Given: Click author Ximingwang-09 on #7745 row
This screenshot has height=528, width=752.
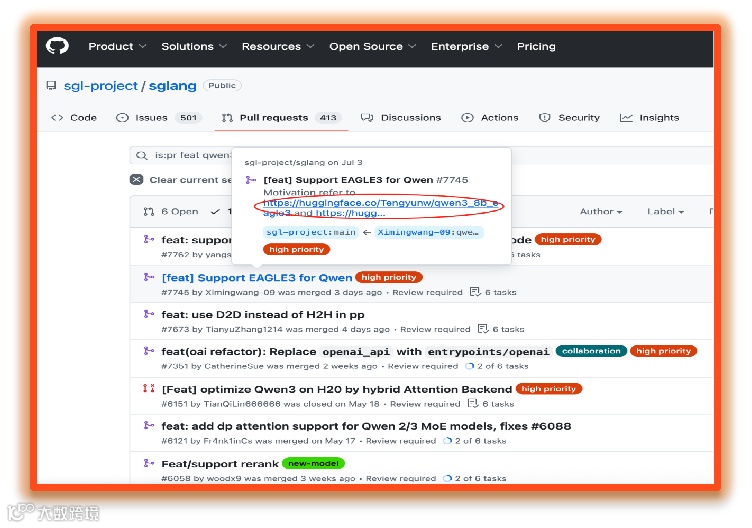Looking at the screenshot, I should point(240,292).
